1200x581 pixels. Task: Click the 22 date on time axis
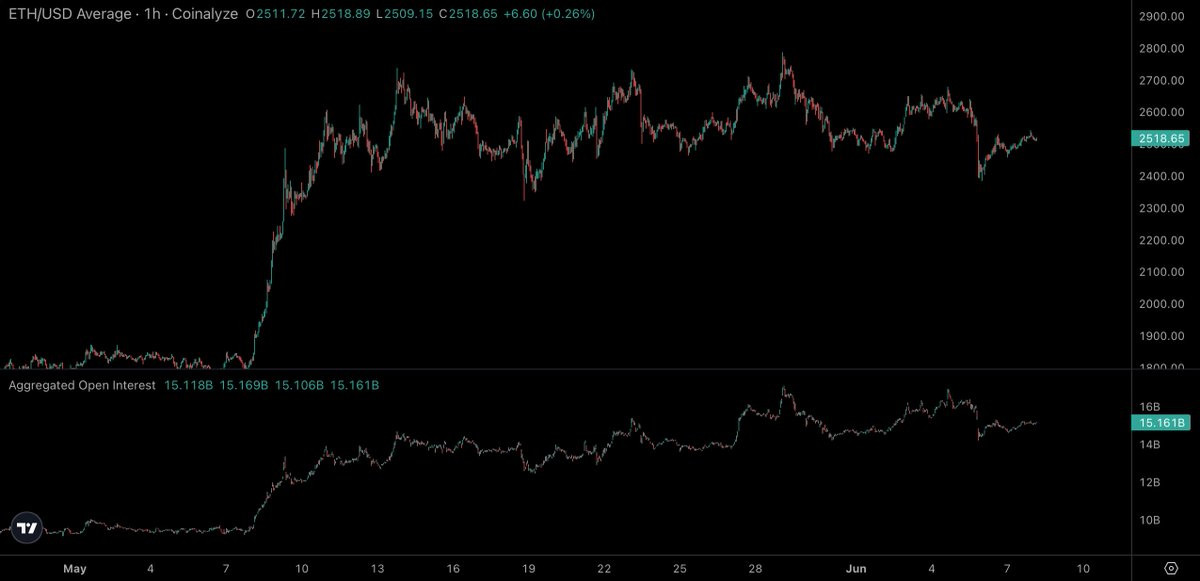604,568
